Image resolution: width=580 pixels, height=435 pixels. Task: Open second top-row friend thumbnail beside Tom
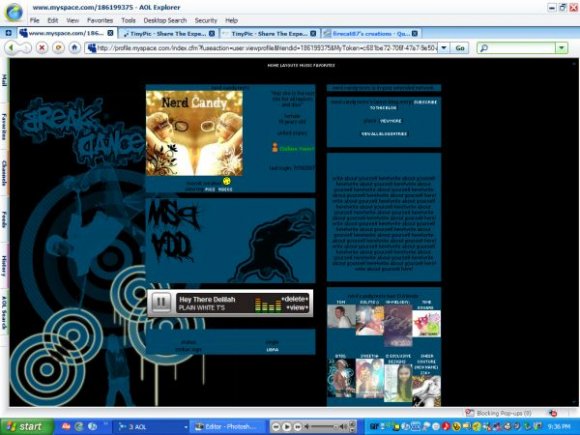click(x=370, y=320)
